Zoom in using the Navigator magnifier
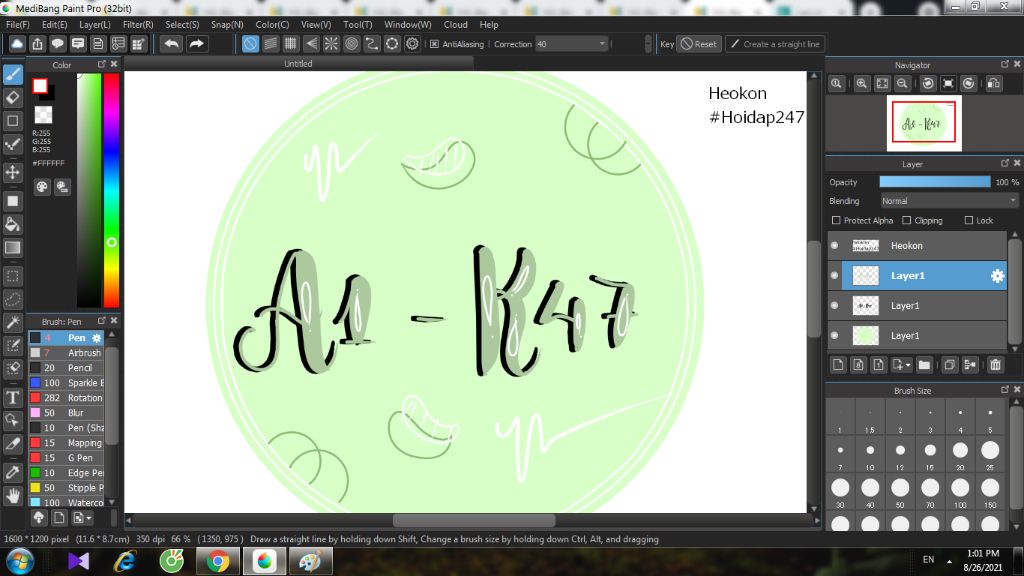Image resolution: width=1024 pixels, height=576 pixels. point(861,84)
